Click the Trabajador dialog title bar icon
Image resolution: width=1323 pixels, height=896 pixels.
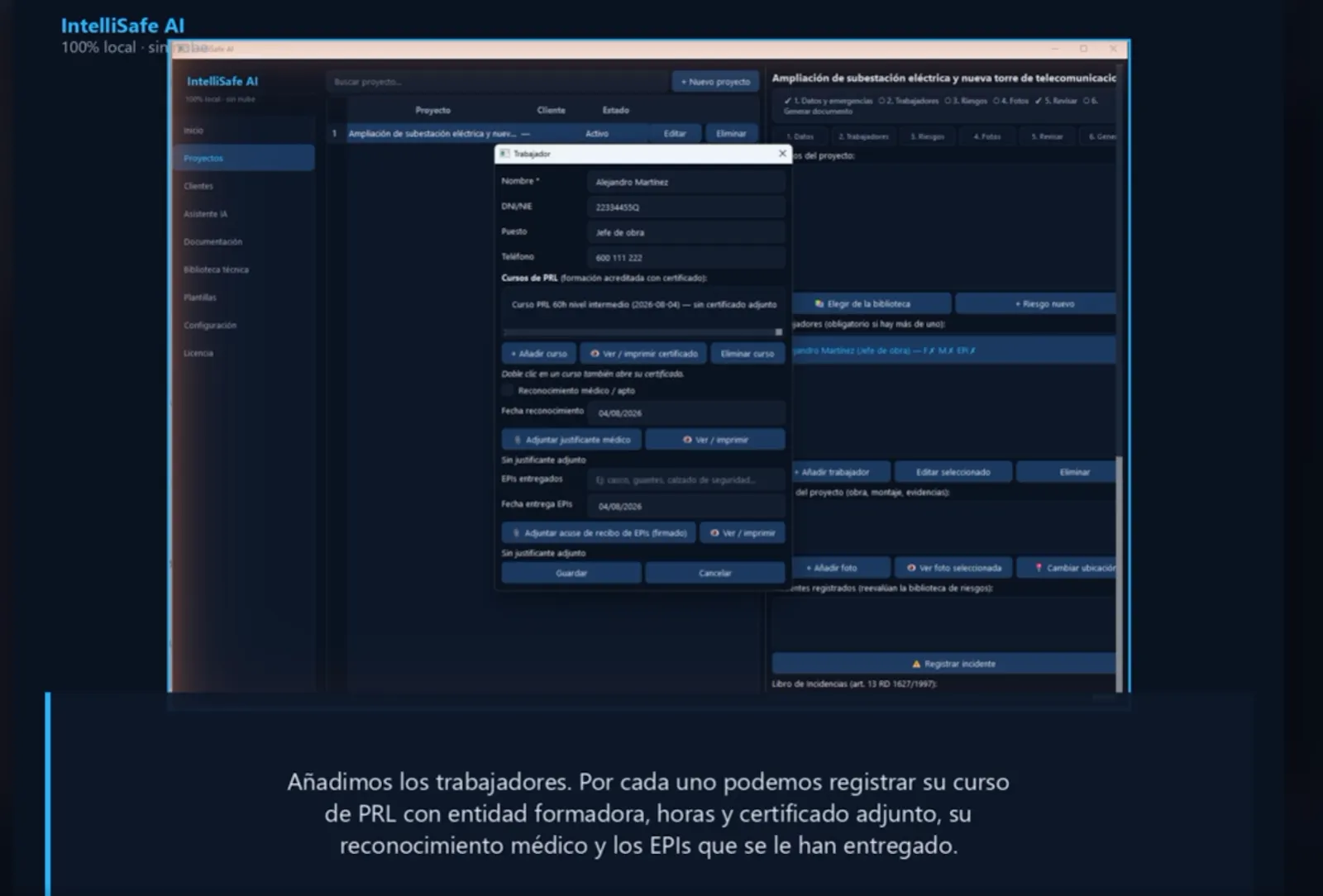tap(504, 154)
